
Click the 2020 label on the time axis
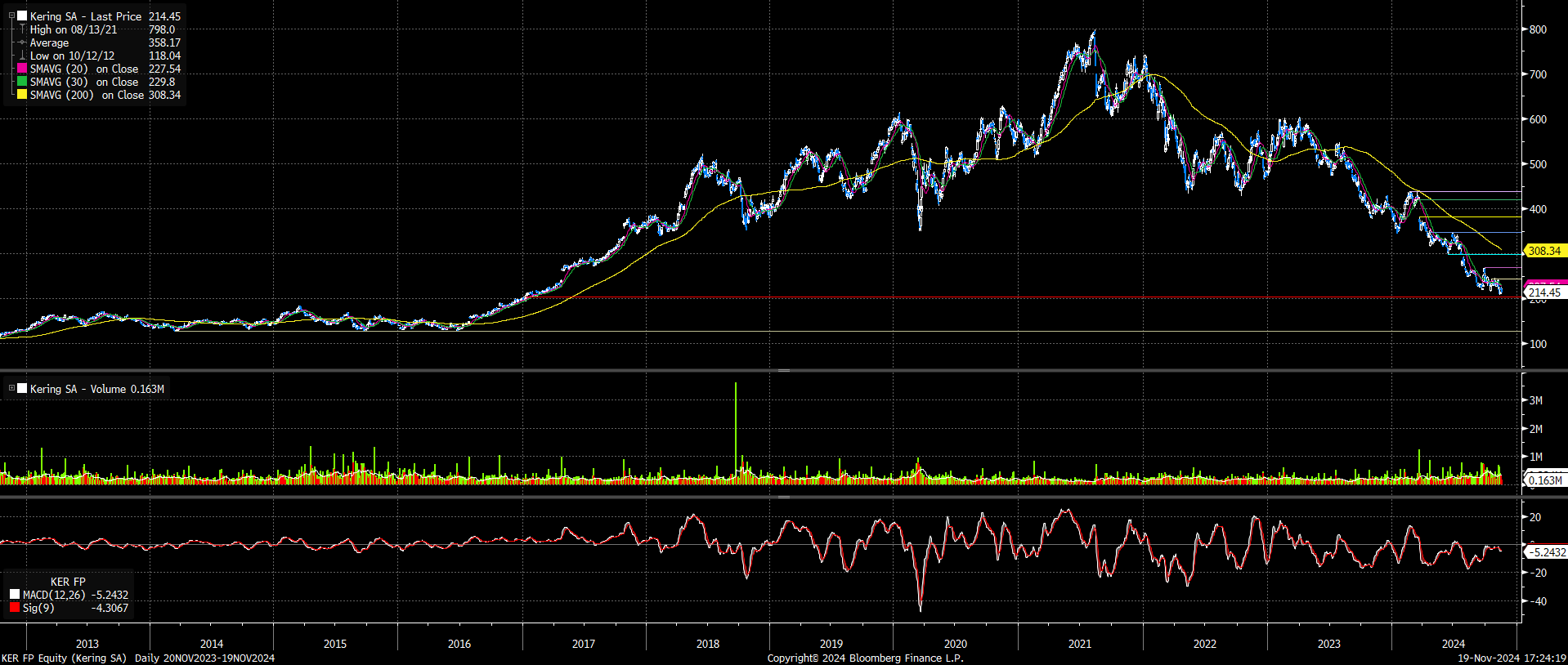pyautogui.click(x=956, y=644)
